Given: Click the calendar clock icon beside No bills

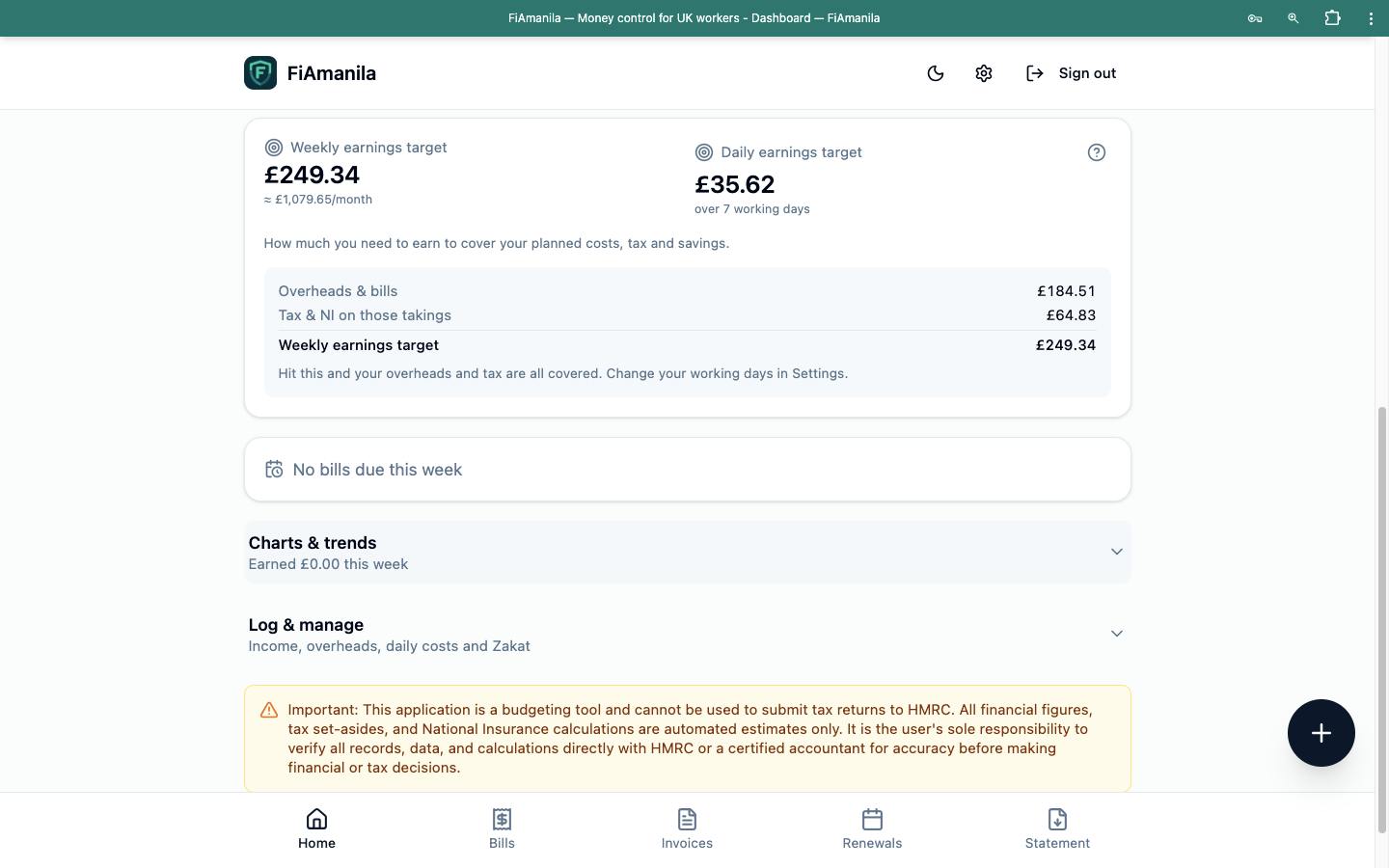Looking at the screenshot, I should [x=274, y=470].
